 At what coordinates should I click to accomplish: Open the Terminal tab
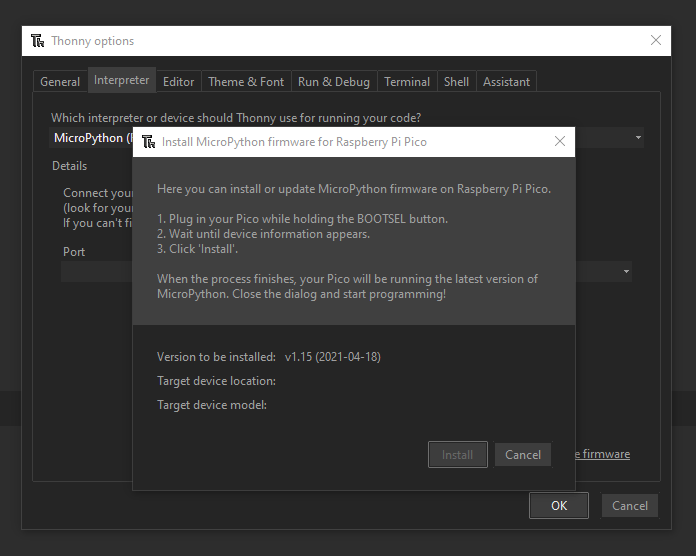[x=407, y=82]
